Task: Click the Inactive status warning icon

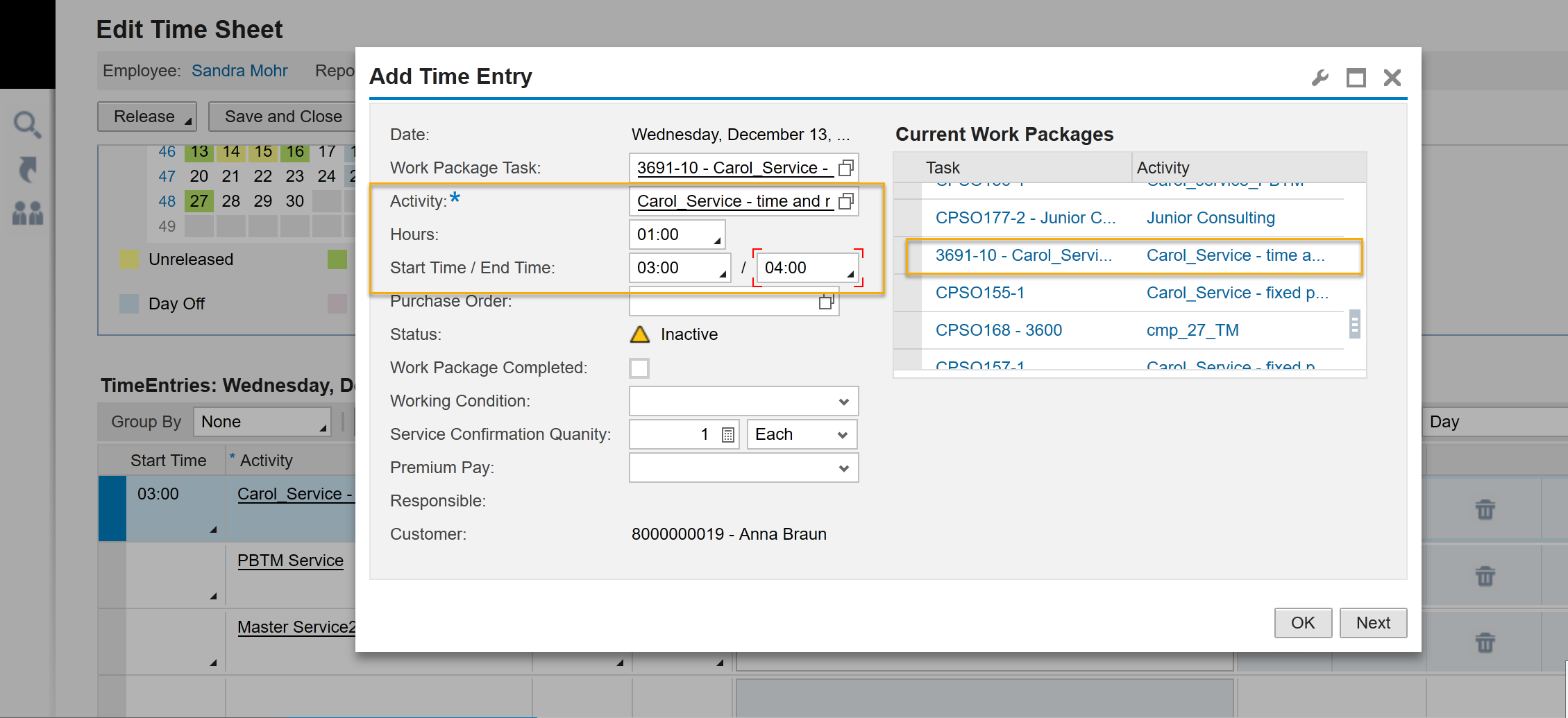Action: click(x=639, y=334)
